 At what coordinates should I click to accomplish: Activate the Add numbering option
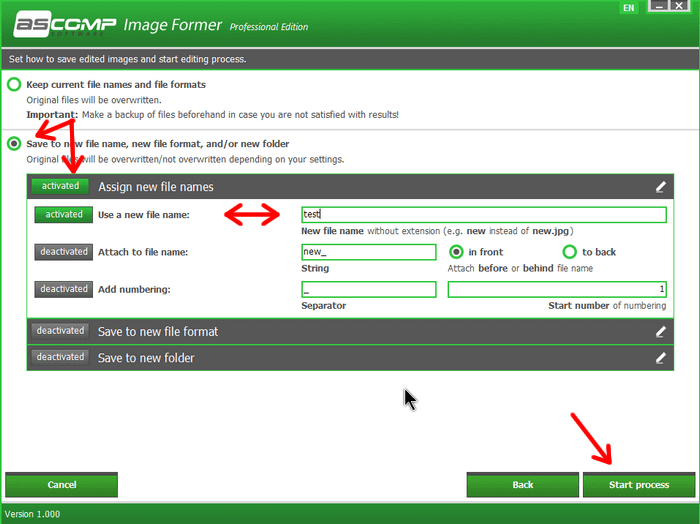[x=64, y=289]
